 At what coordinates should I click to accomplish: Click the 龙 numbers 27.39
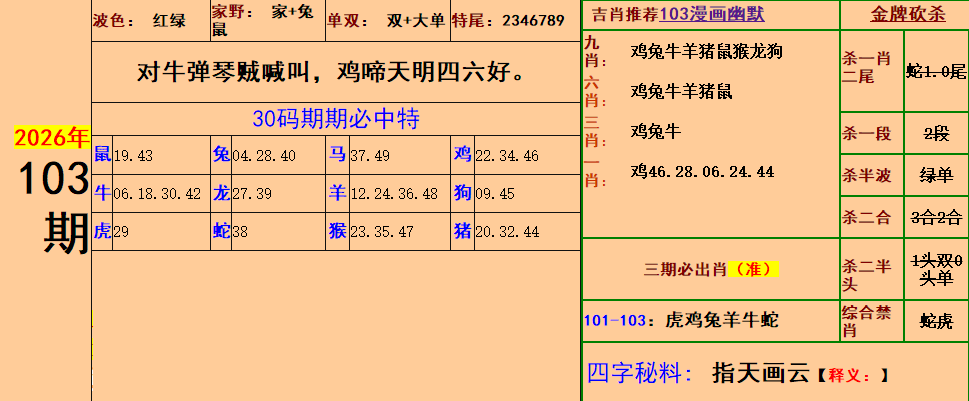pyautogui.click(x=252, y=194)
